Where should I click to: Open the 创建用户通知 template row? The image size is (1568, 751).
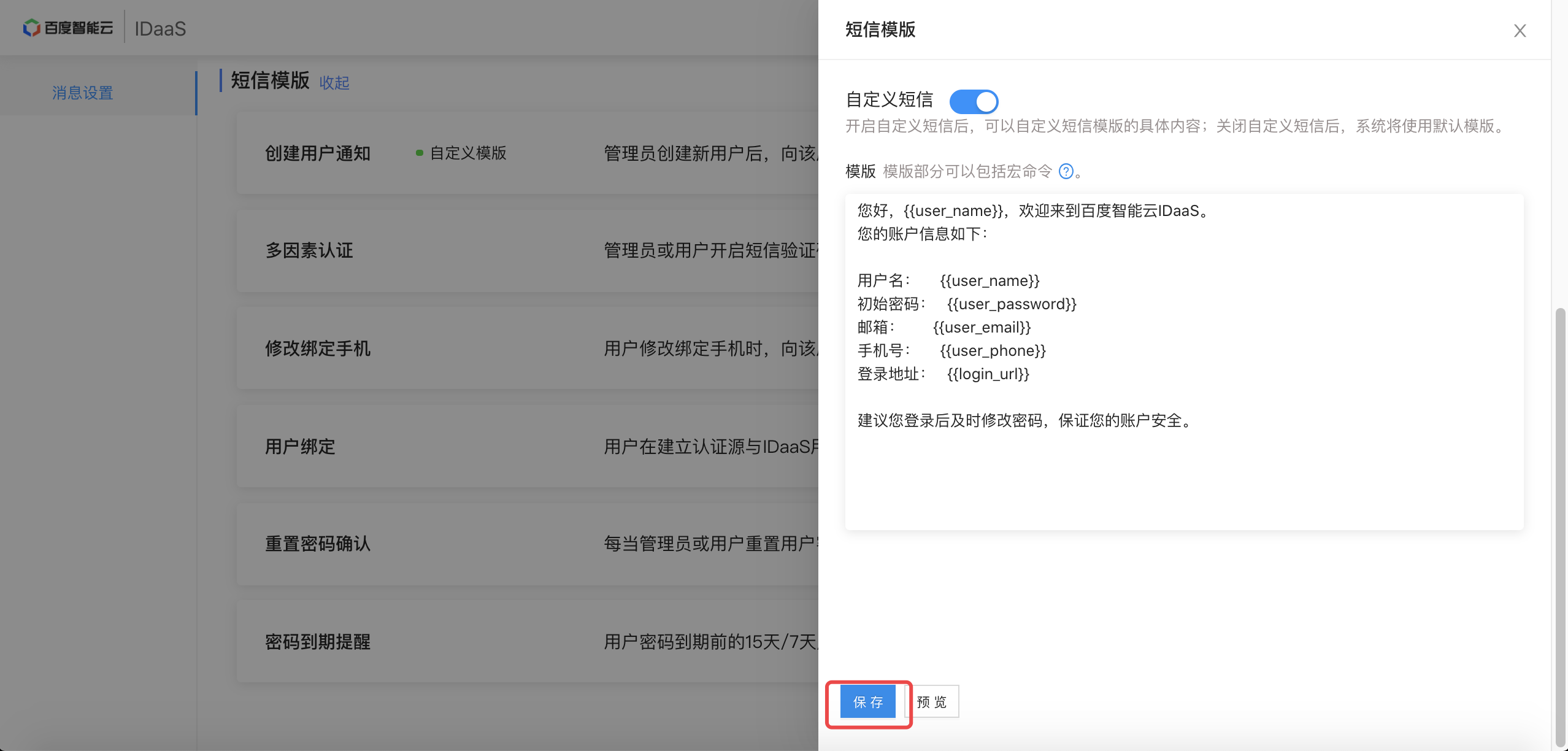pyautogui.click(x=318, y=153)
